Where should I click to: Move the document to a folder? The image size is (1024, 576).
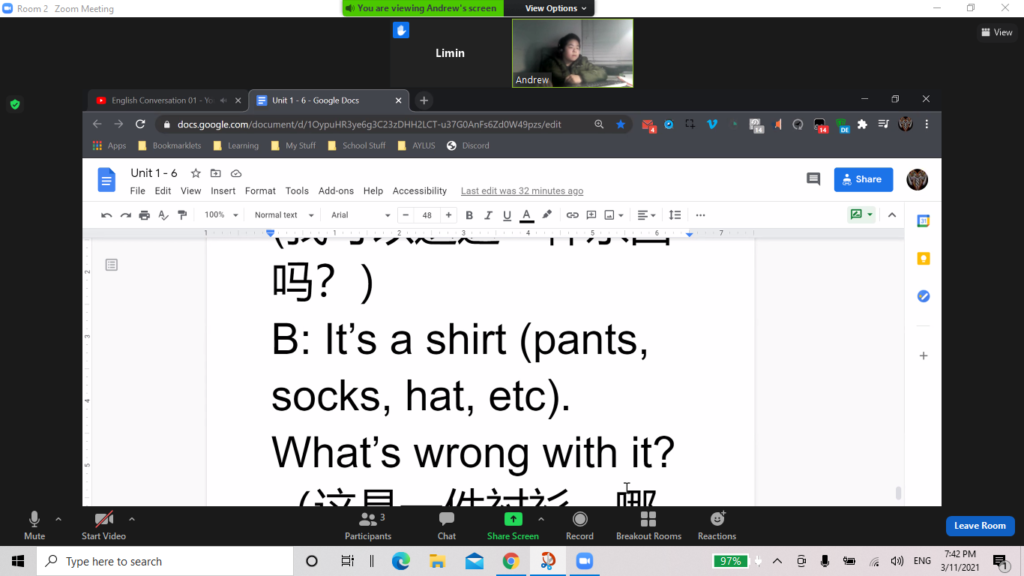coord(216,173)
